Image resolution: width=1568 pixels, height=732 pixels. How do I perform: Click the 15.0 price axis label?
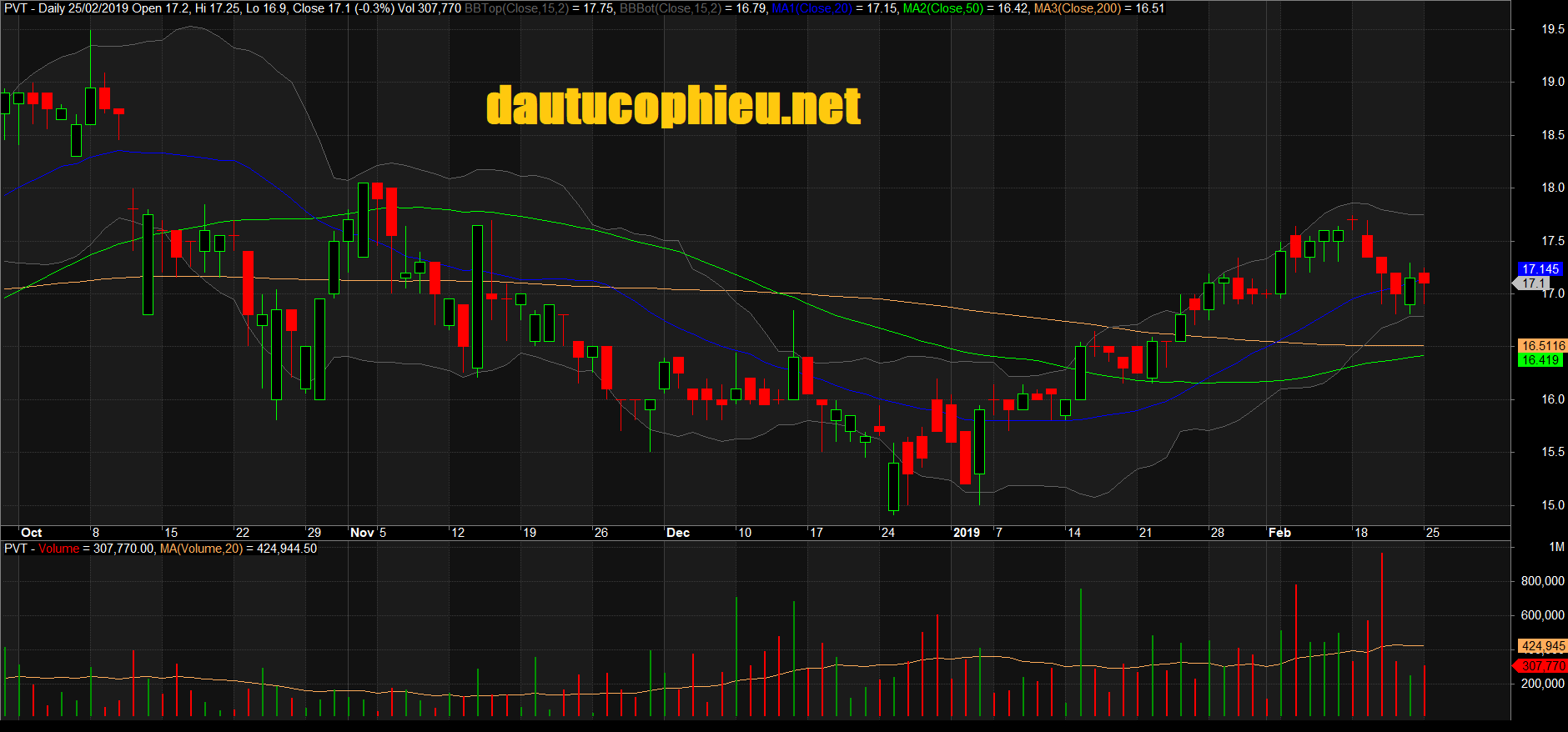[1553, 505]
